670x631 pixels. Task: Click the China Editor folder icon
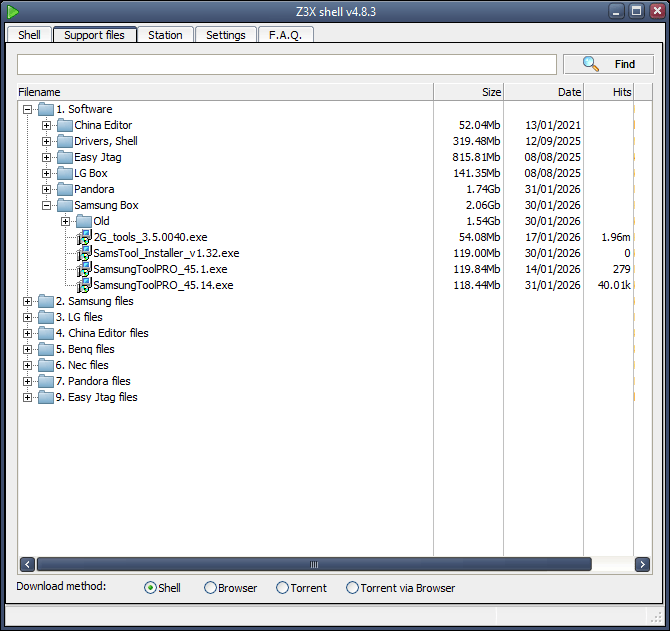65,126
